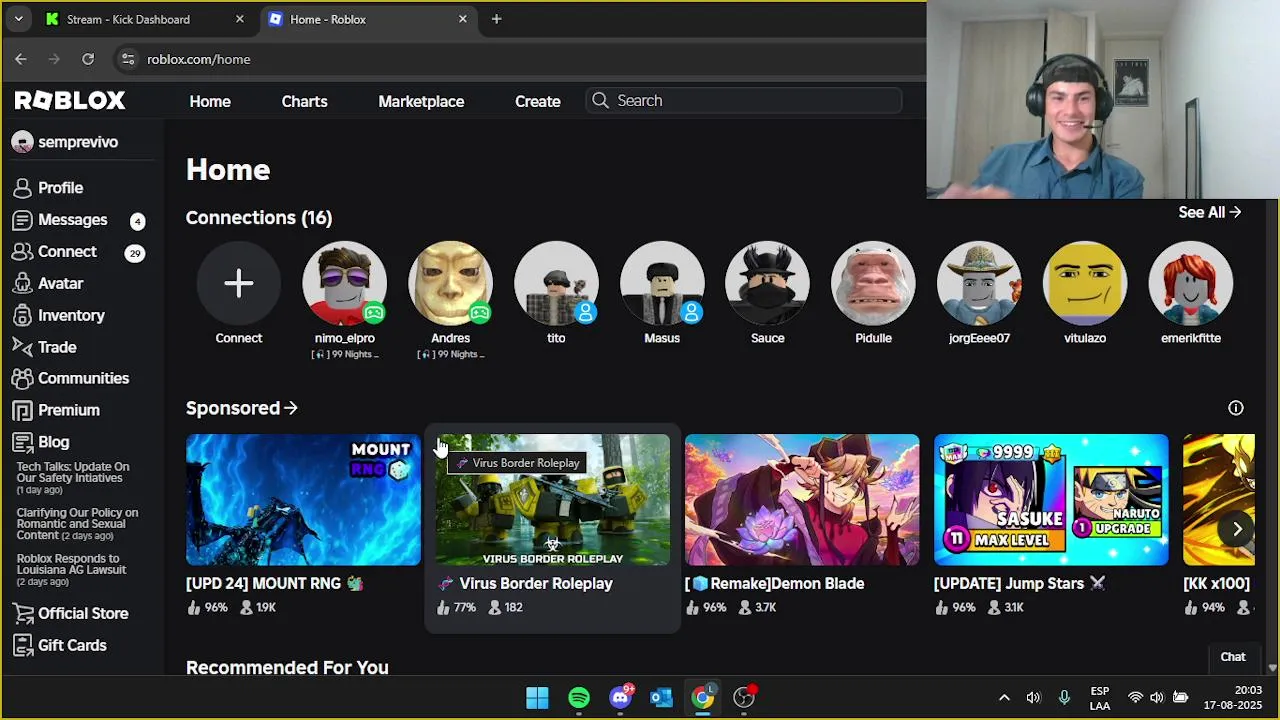Open tab search dropdown arrow
The height and width of the screenshot is (720, 1280).
[x=18, y=19]
